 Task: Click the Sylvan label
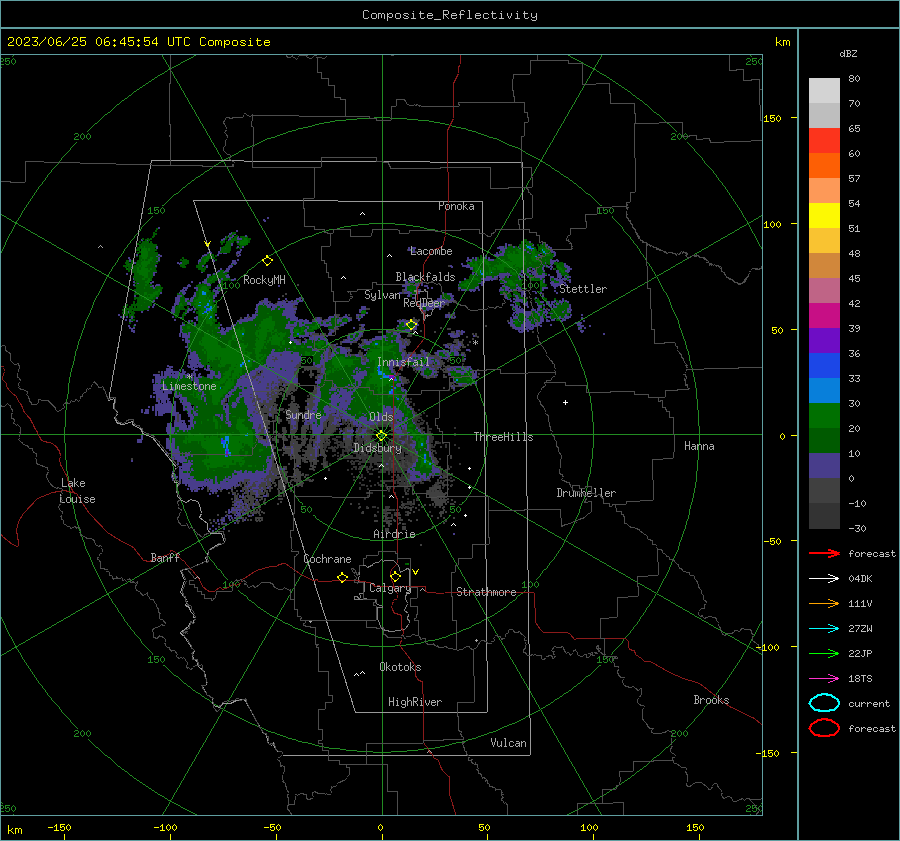(x=382, y=295)
